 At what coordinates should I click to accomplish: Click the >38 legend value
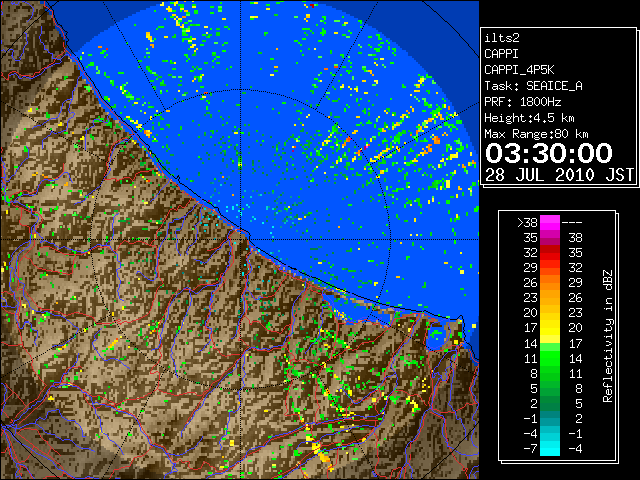point(527,223)
